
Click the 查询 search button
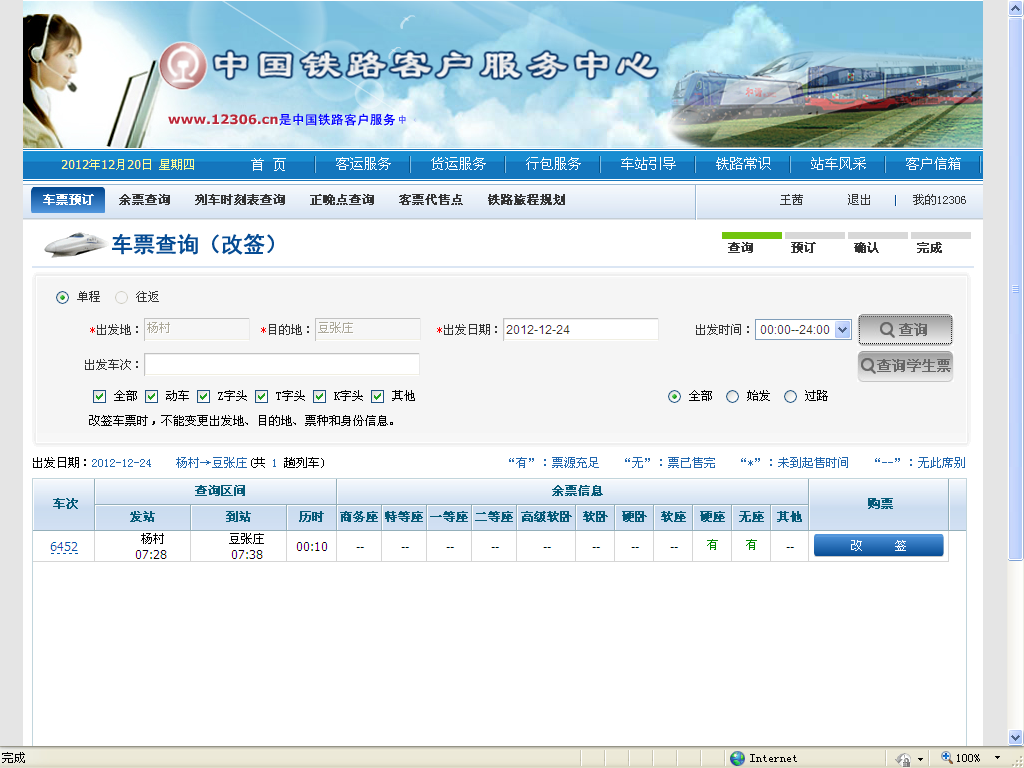(x=905, y=330)
